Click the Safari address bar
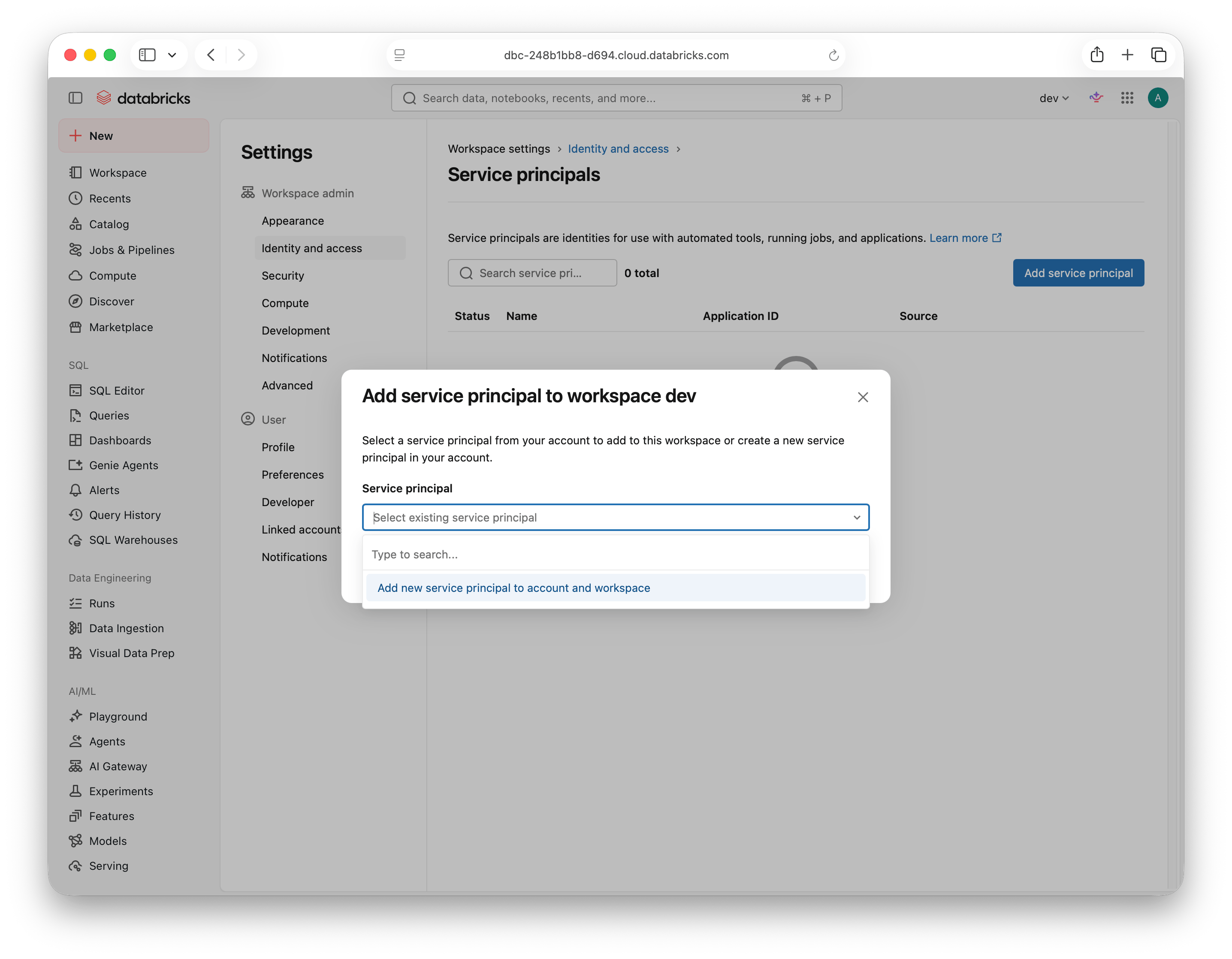This screenshot has height=959, width=1232. [x=616, y=55]
